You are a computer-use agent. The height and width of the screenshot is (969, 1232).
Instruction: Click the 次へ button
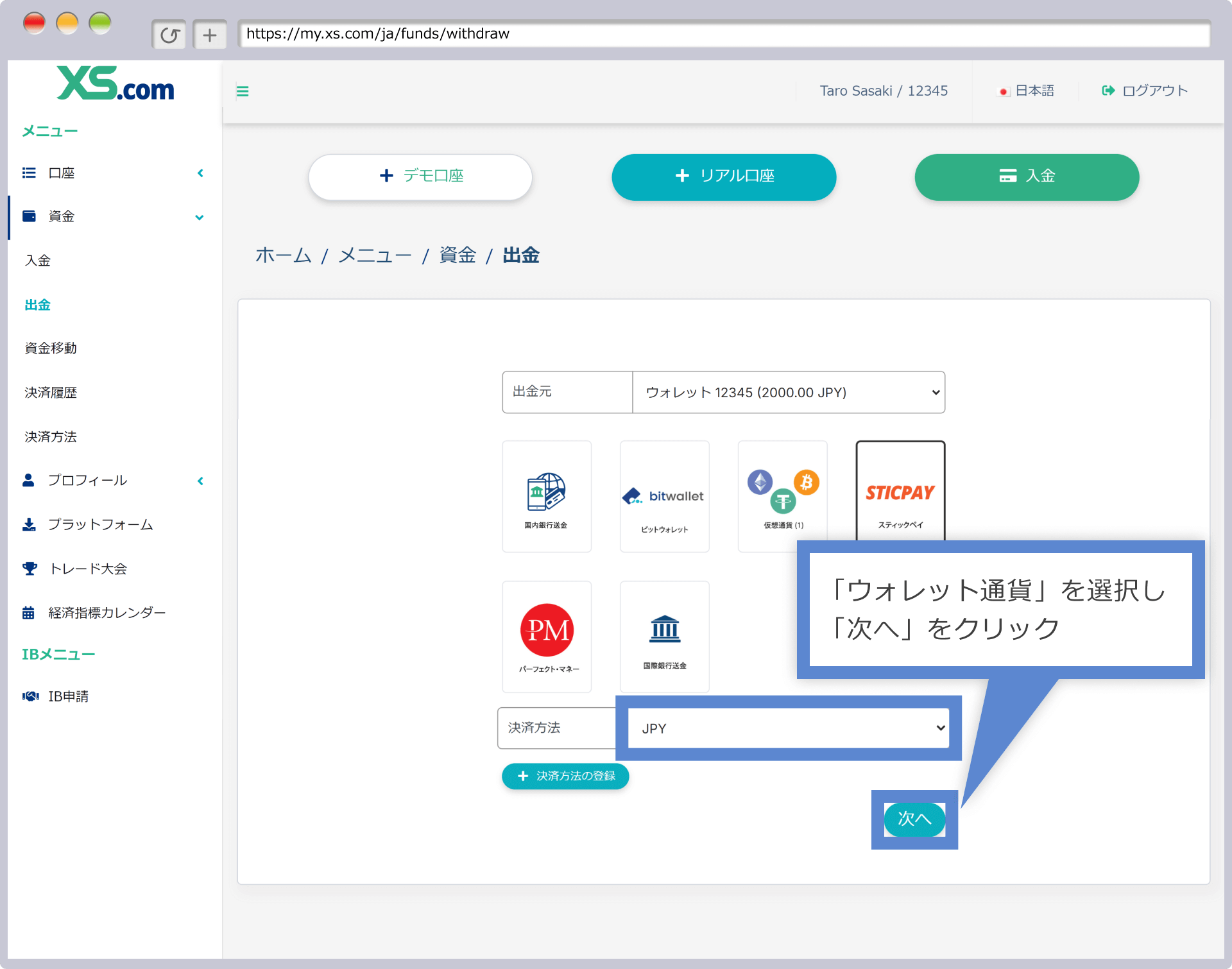914,819
